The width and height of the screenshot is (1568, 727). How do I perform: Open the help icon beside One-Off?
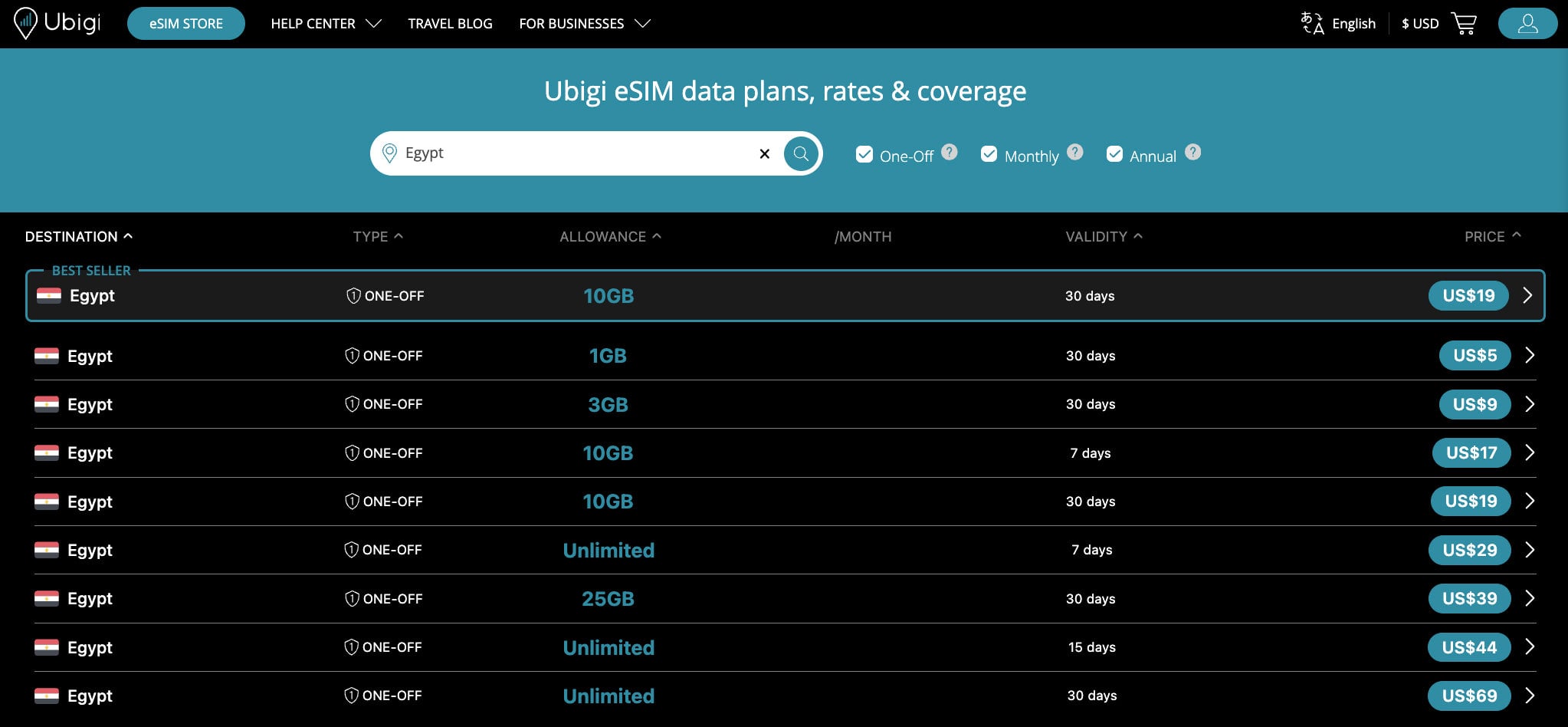tap(950, 152)
